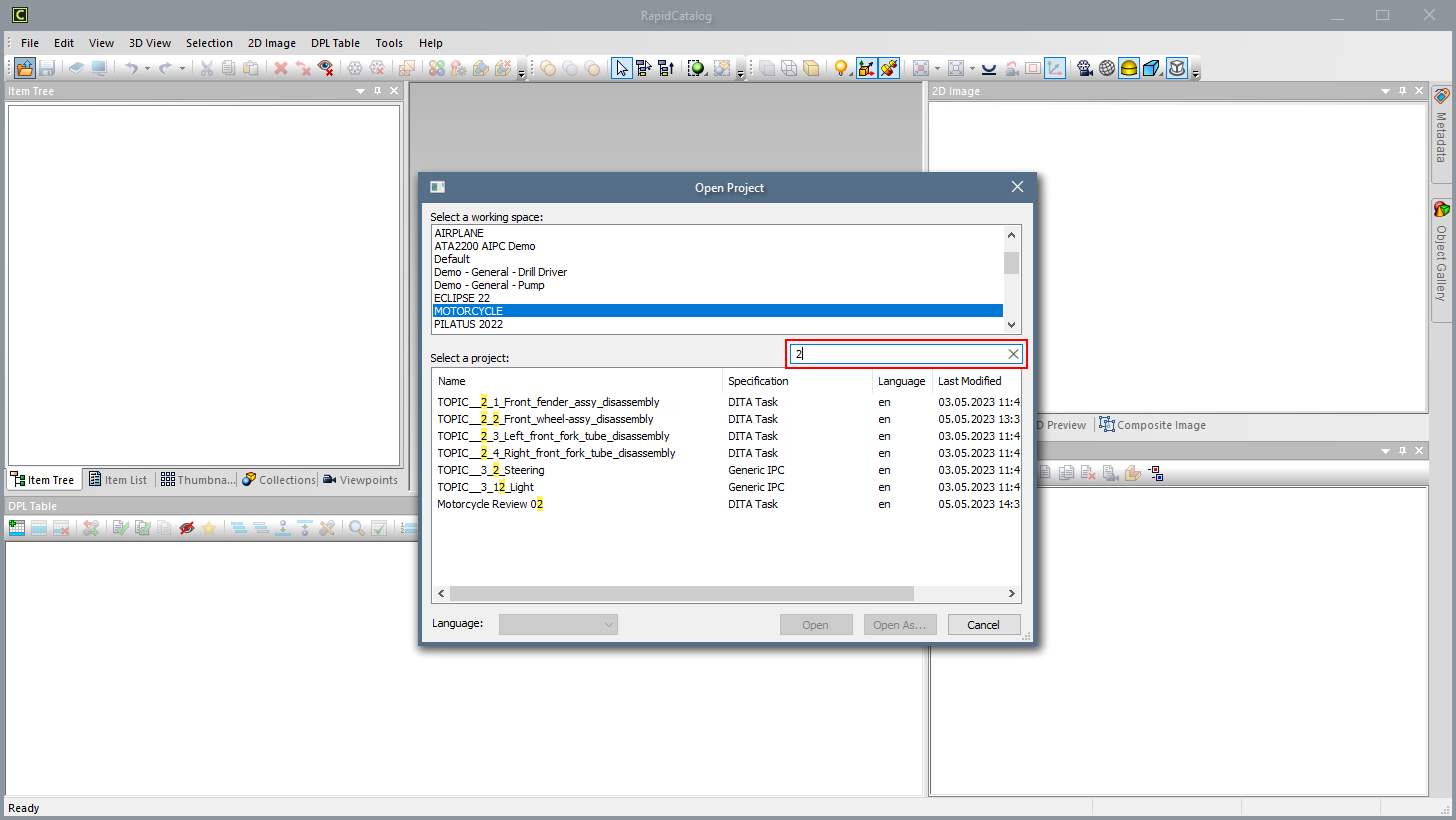1456x820 pixels.
Task: Open the Language dropdown in the dialog
Action: tap(558, 624)
